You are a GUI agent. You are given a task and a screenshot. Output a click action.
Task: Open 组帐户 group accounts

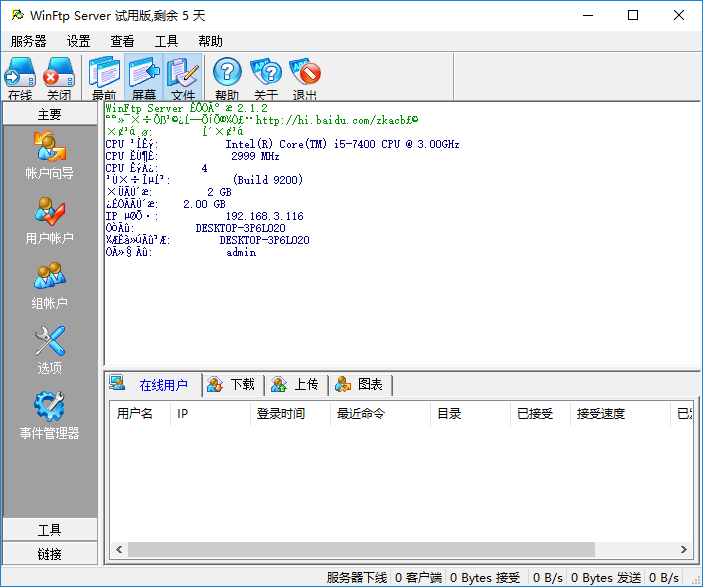click(x=49, y=286)
